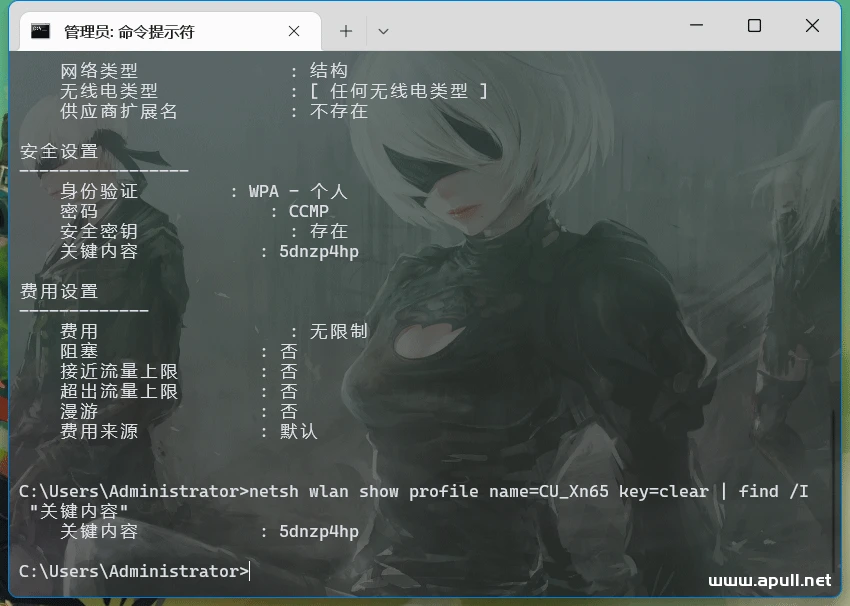The width and height of the screenshot is (850, 606).
Task: Click the 安全密钥 label
Action: pyautogui.click(x=99, y=231)
